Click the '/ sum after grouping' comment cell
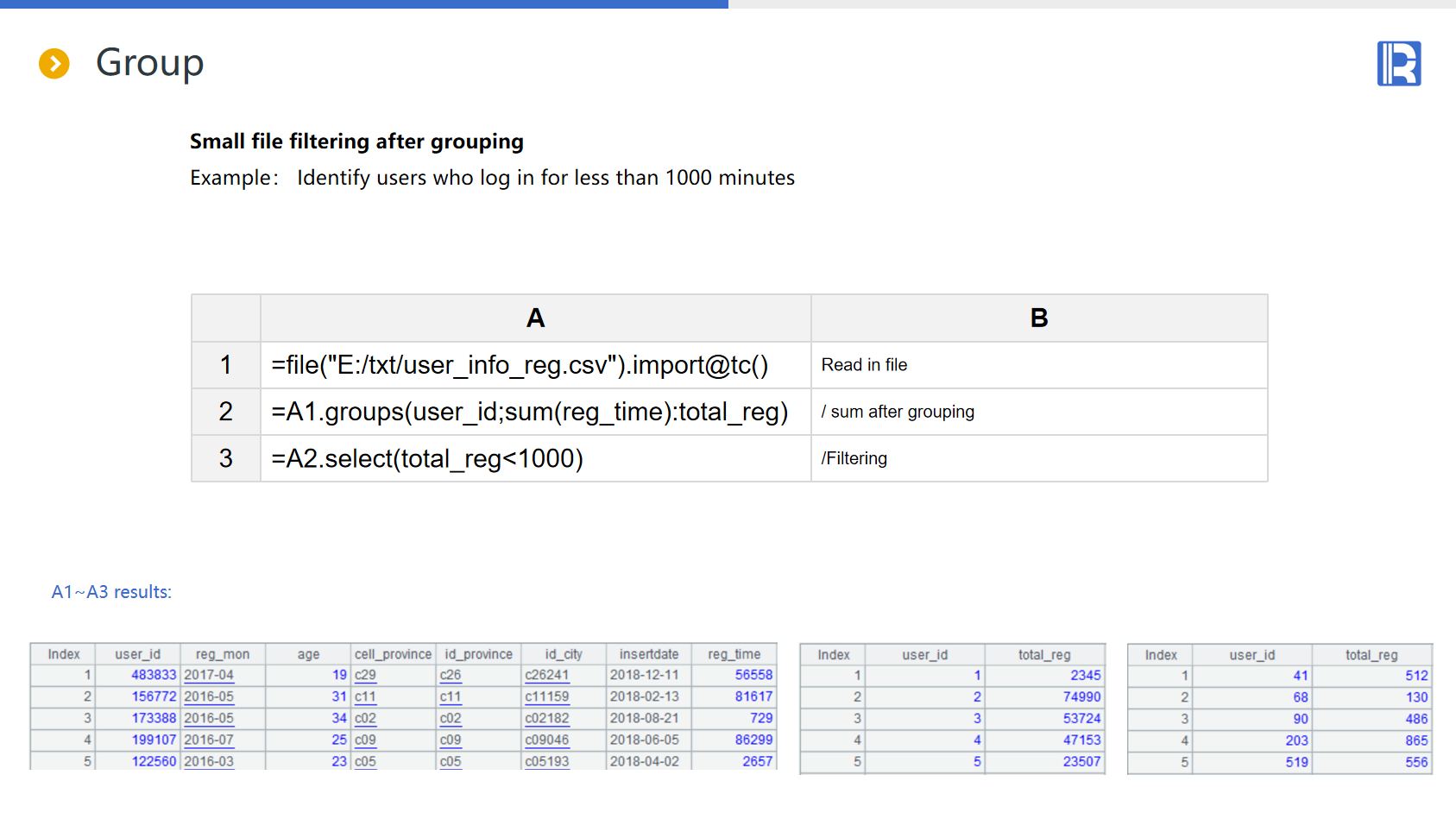 [x=1038, y=412]
